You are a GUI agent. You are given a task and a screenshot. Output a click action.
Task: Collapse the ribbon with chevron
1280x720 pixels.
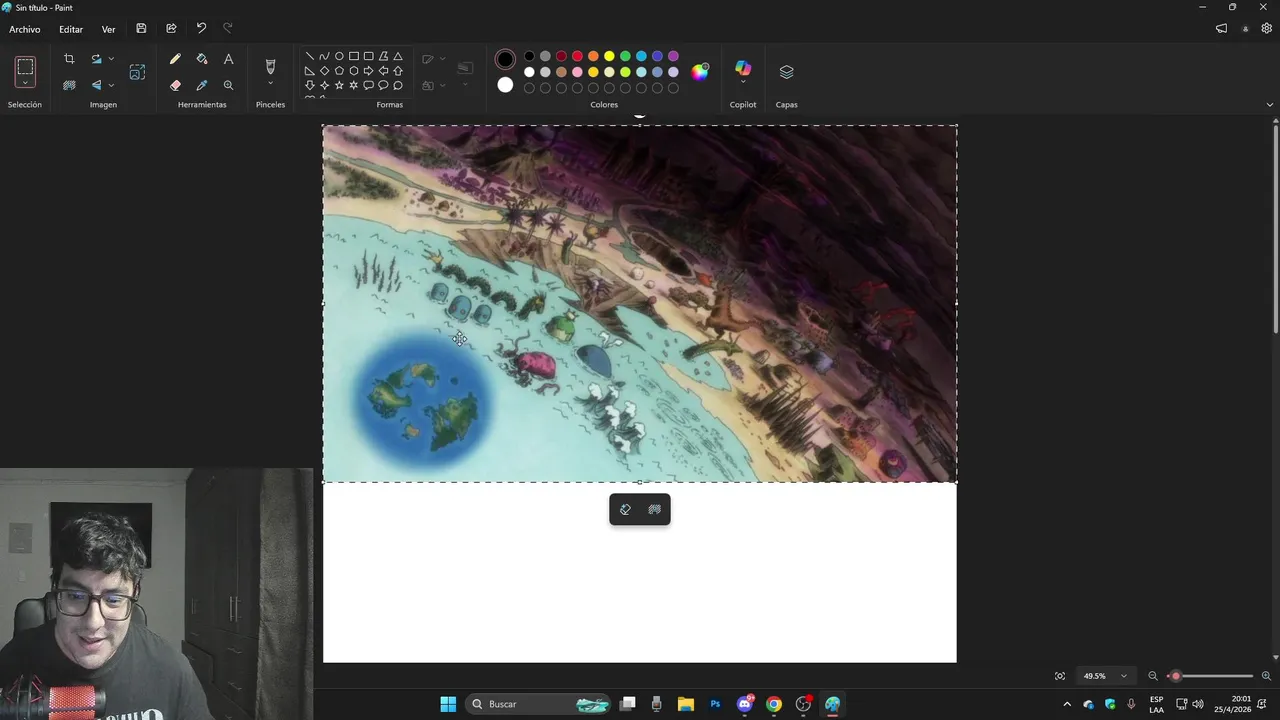click(1270, 104)
